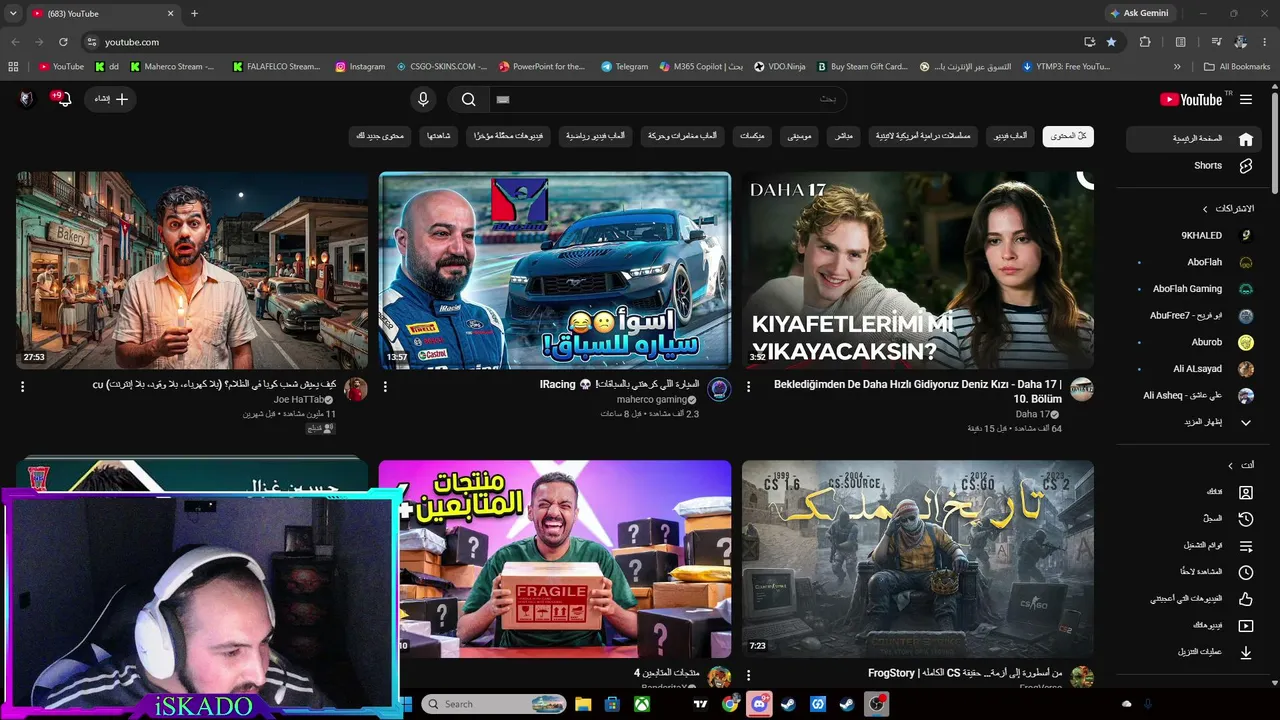Select the 'New to you' filter chip

pos(380,136)
